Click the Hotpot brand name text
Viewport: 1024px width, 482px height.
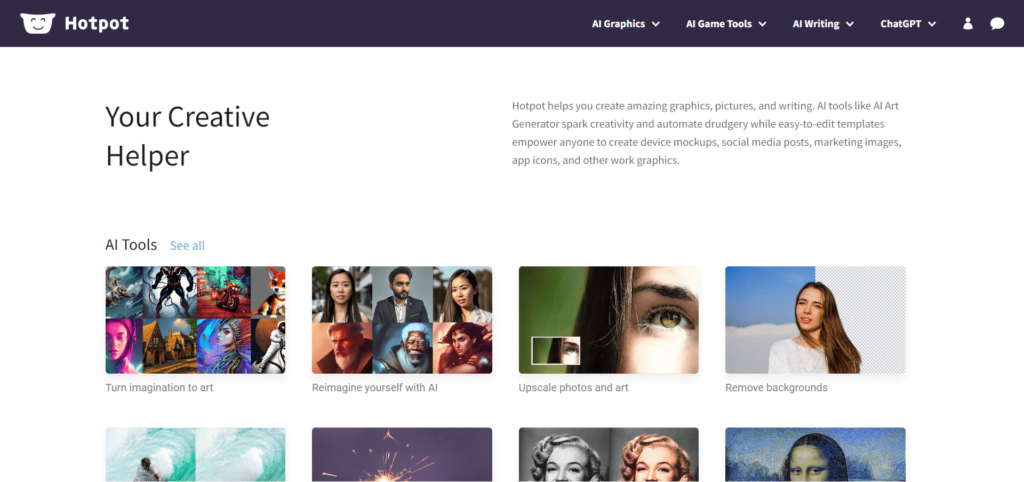(97, 24)
